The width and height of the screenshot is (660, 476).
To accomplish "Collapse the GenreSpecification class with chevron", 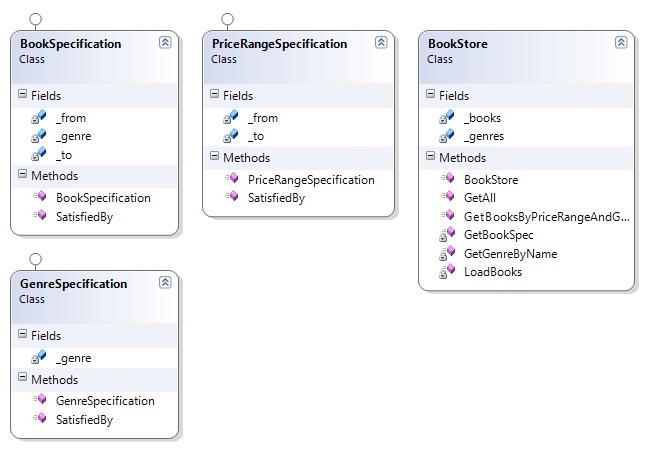I will coord(165,283).
